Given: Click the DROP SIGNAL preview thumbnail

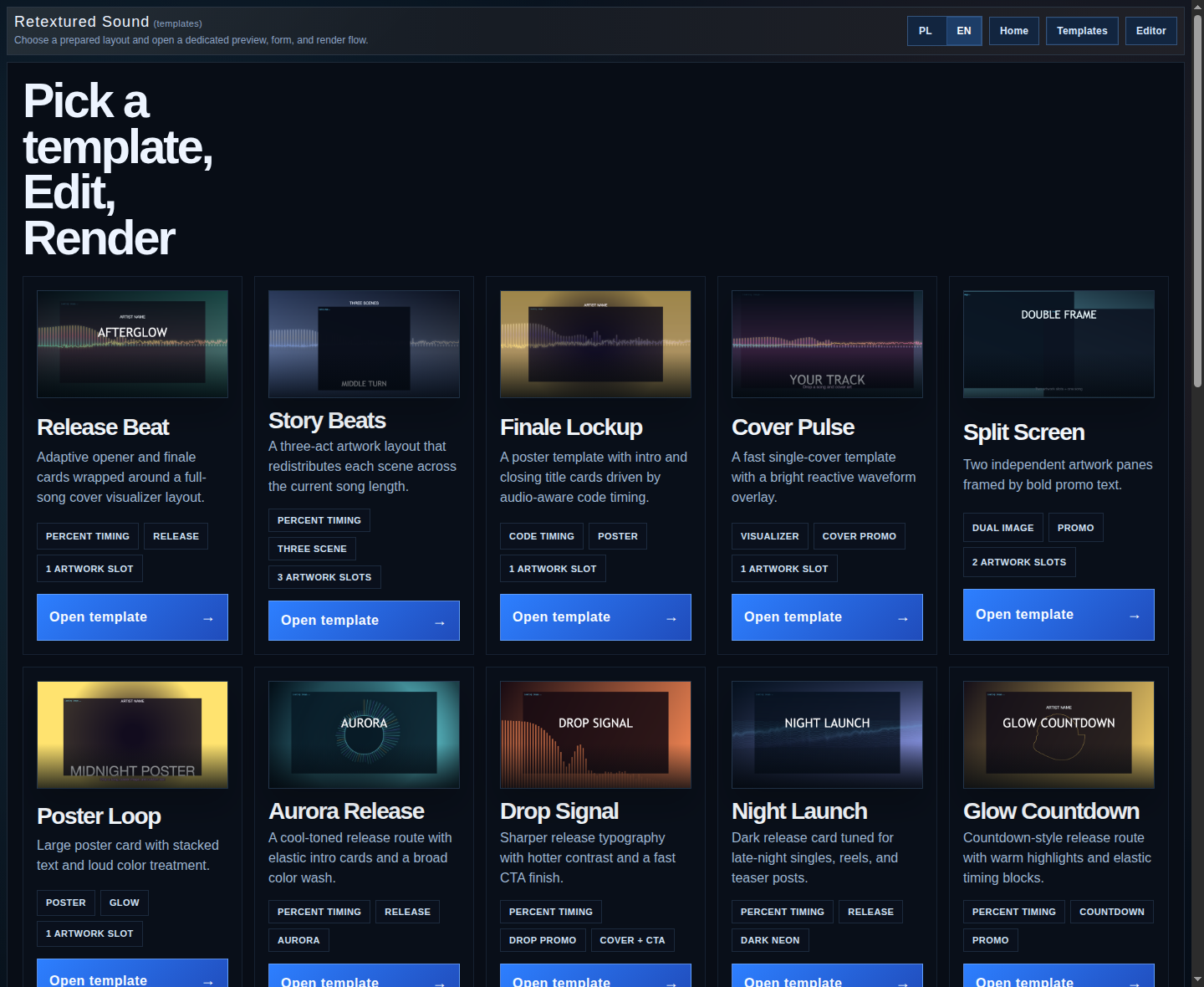Looking at the screenshot, I should tap(595, 734).
